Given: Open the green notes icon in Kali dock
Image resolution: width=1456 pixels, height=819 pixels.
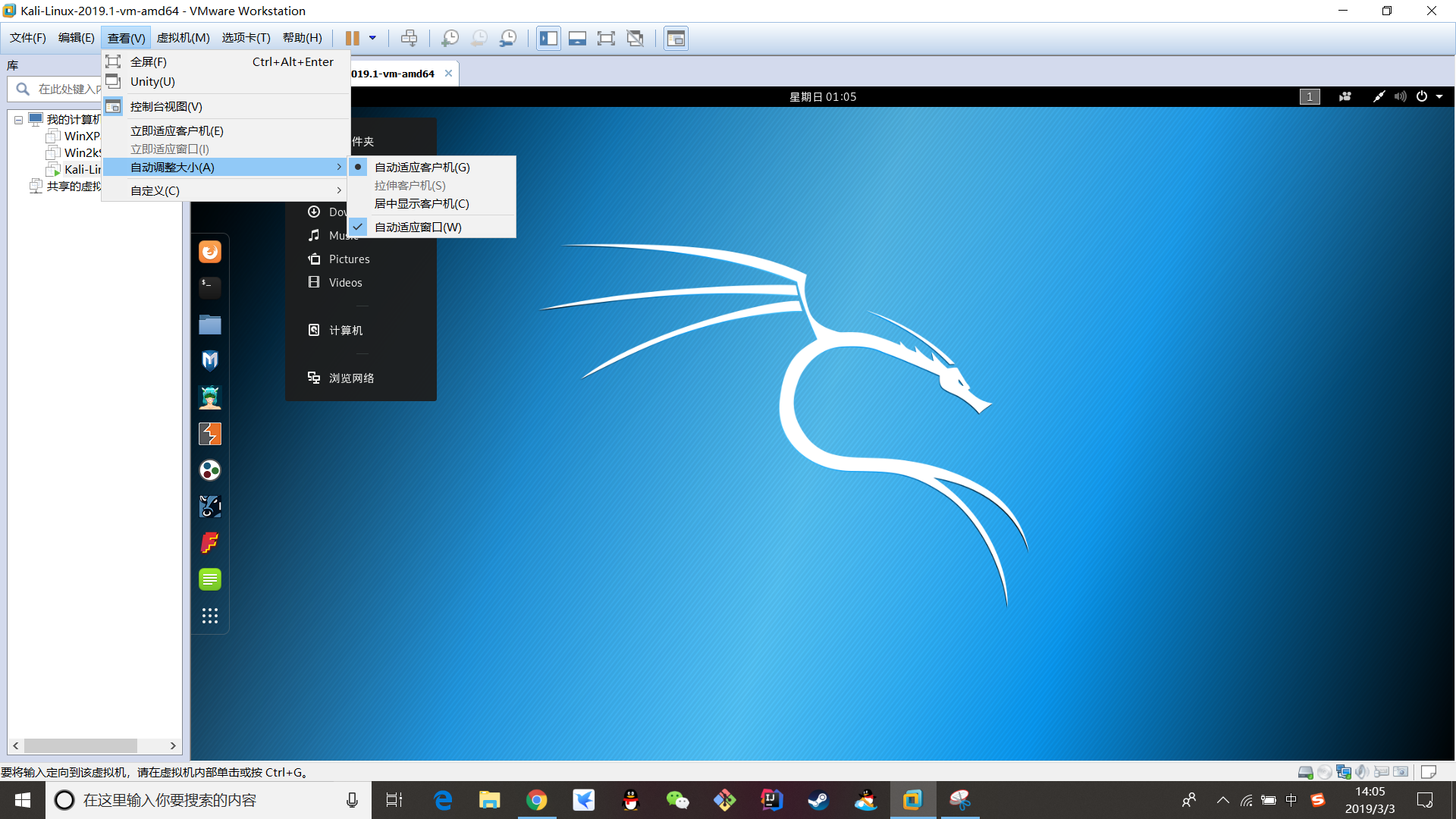Looking at the screenshot, I should (x=210, y=579).
